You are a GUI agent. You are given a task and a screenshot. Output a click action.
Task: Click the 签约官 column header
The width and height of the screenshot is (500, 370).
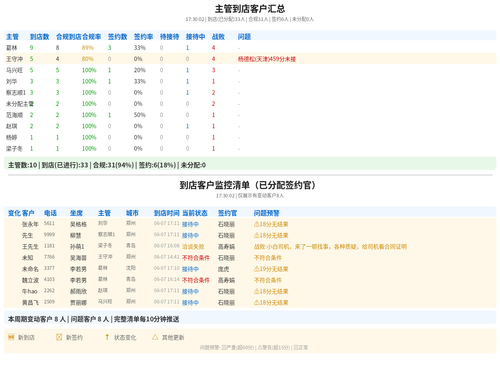pos(227,213)
